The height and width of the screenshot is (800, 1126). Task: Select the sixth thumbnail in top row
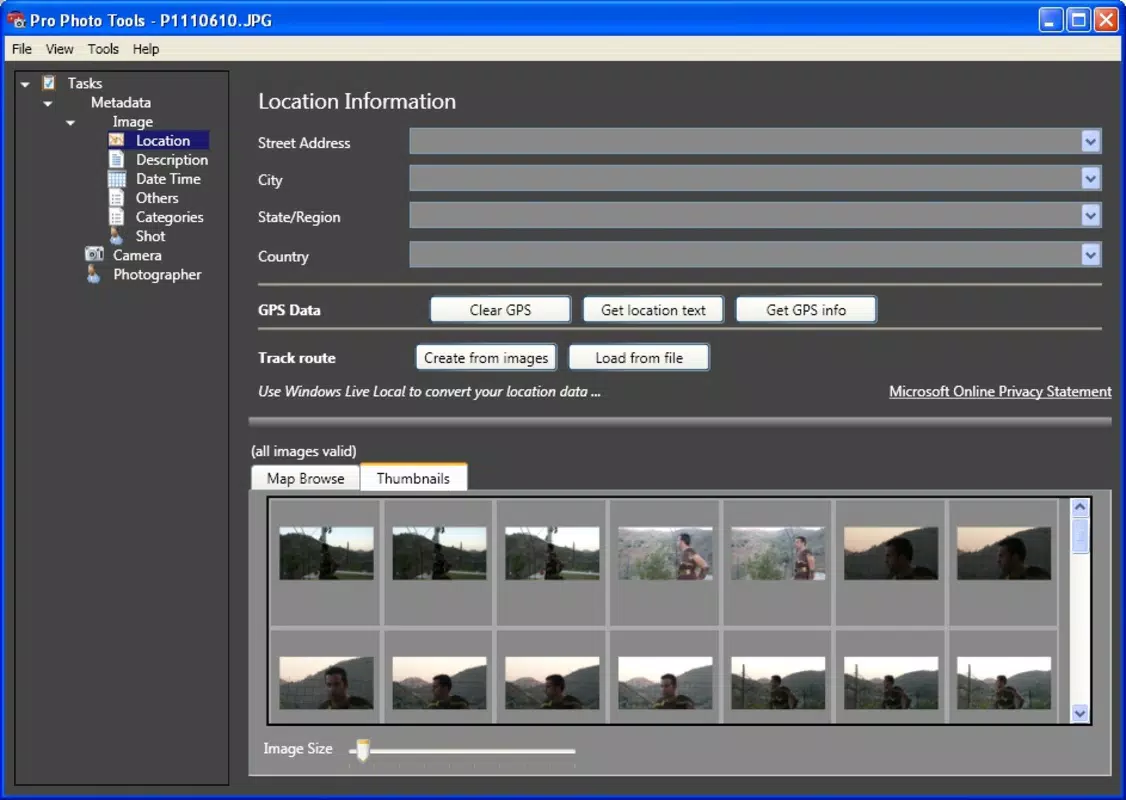(891, 553)
